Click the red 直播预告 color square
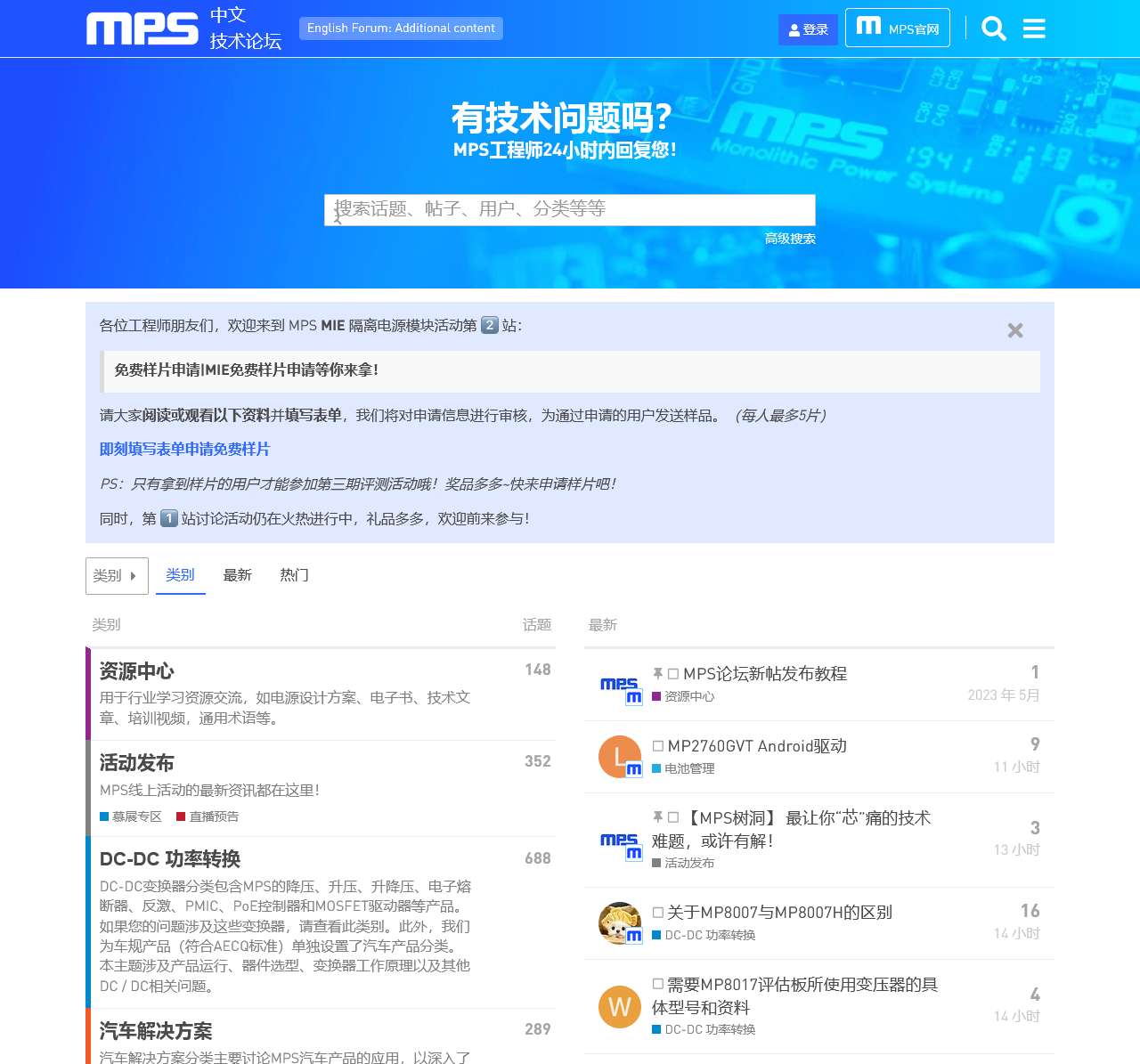The height and width of the screenshot is (1064, 1140). 181,816
